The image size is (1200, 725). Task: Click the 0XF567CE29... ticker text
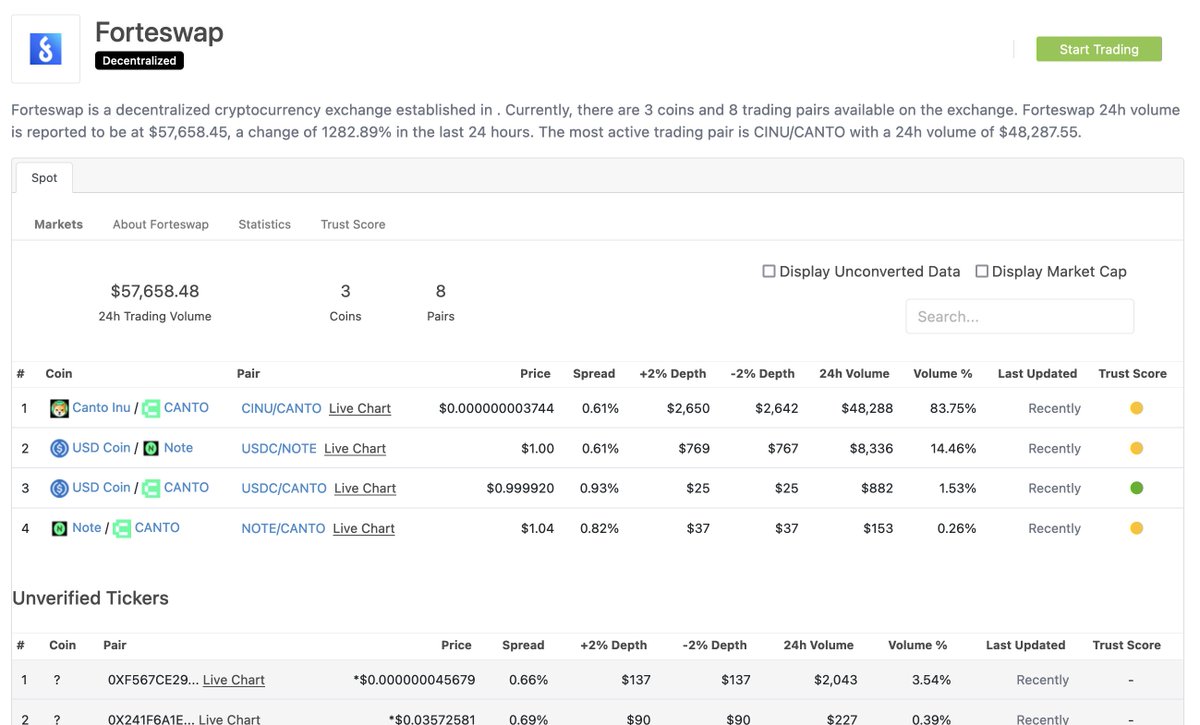click(x=153, y=680)
